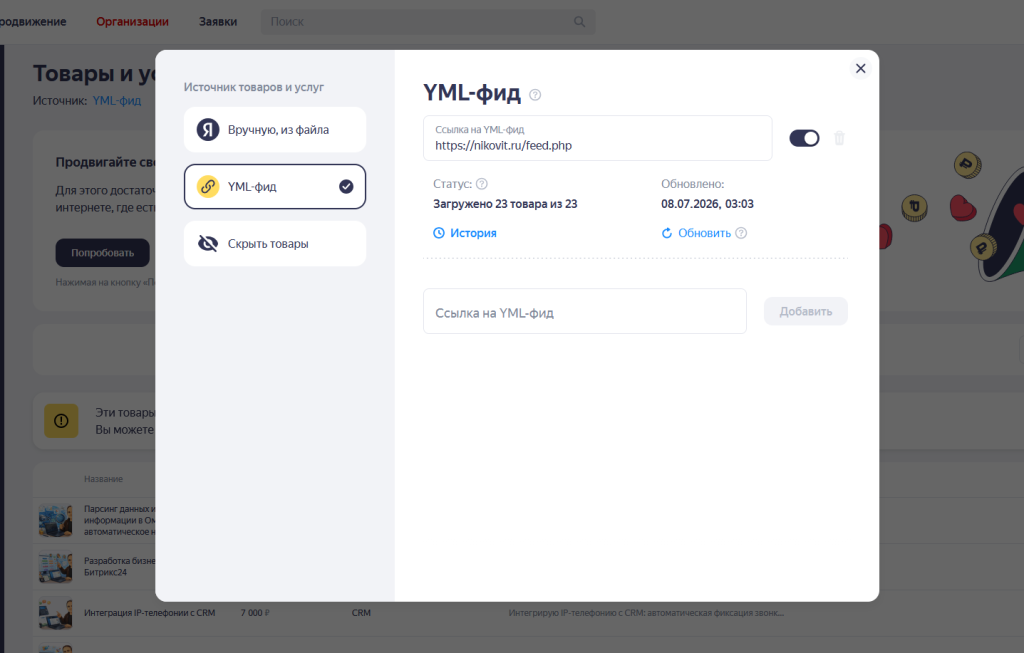Click the question mark icon beside Статус
This screenshot has width=1024, height=653.
482,183
